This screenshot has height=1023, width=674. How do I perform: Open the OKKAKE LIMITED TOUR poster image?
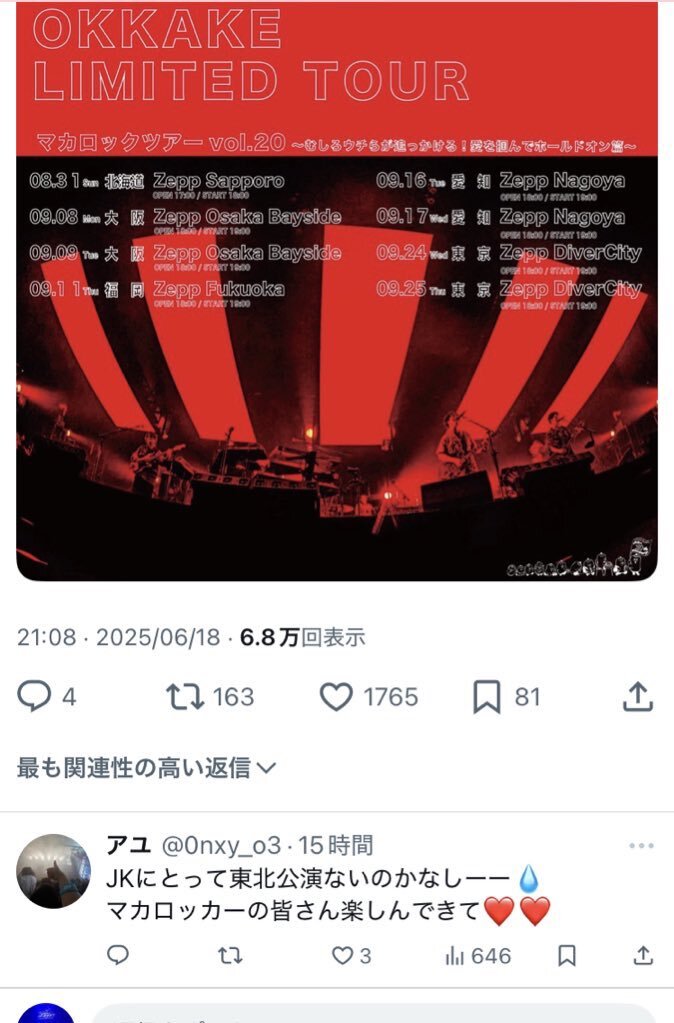337,290
